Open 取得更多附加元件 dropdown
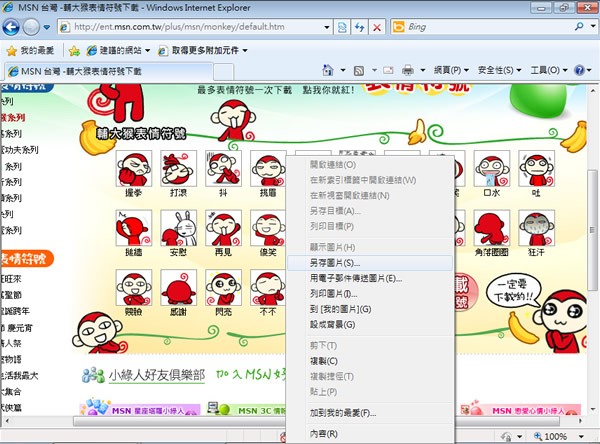This screenshot has width=600, height=444. (x=202, y=50)
